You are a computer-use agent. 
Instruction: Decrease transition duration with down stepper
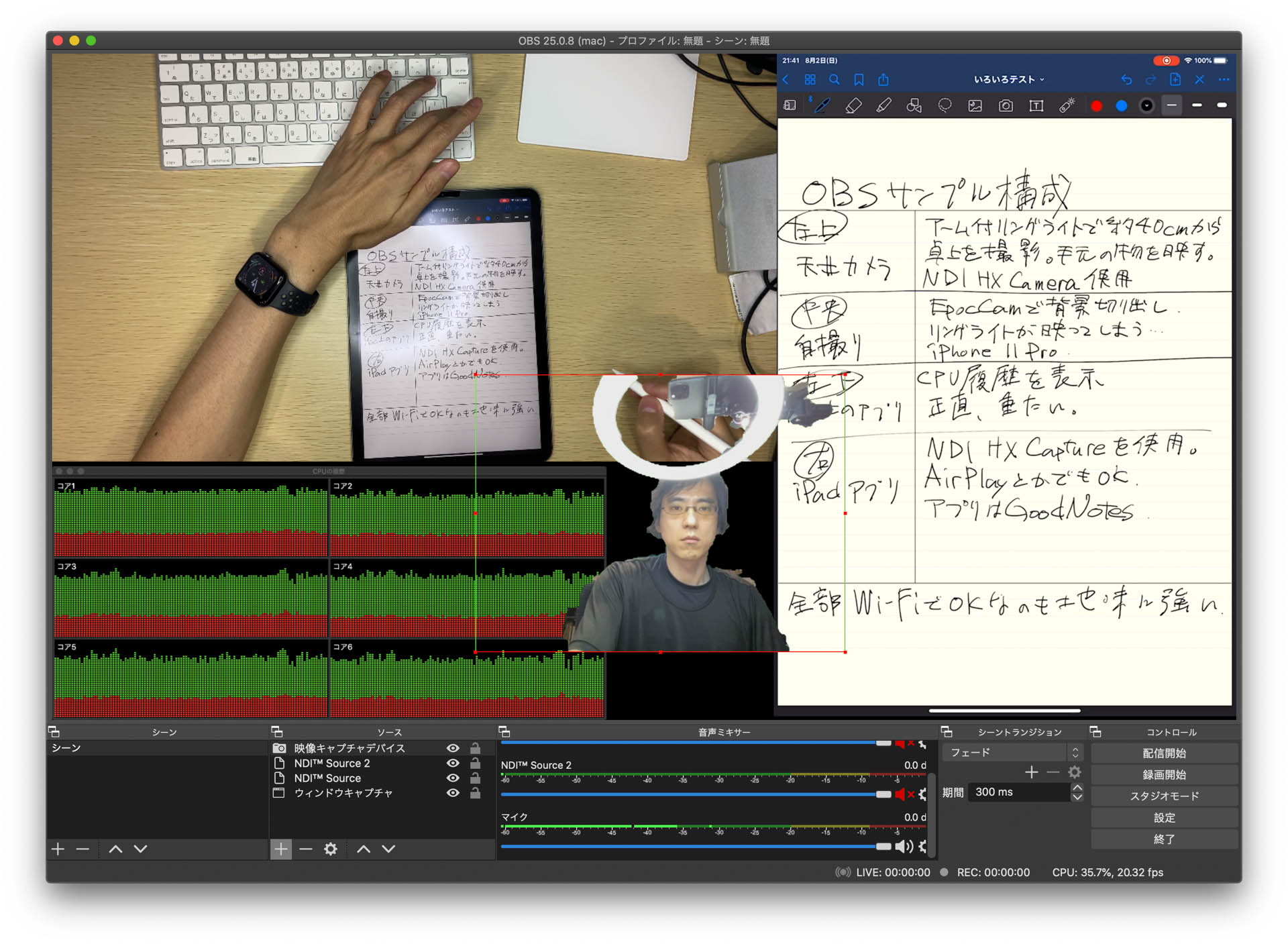(1077, 797)
